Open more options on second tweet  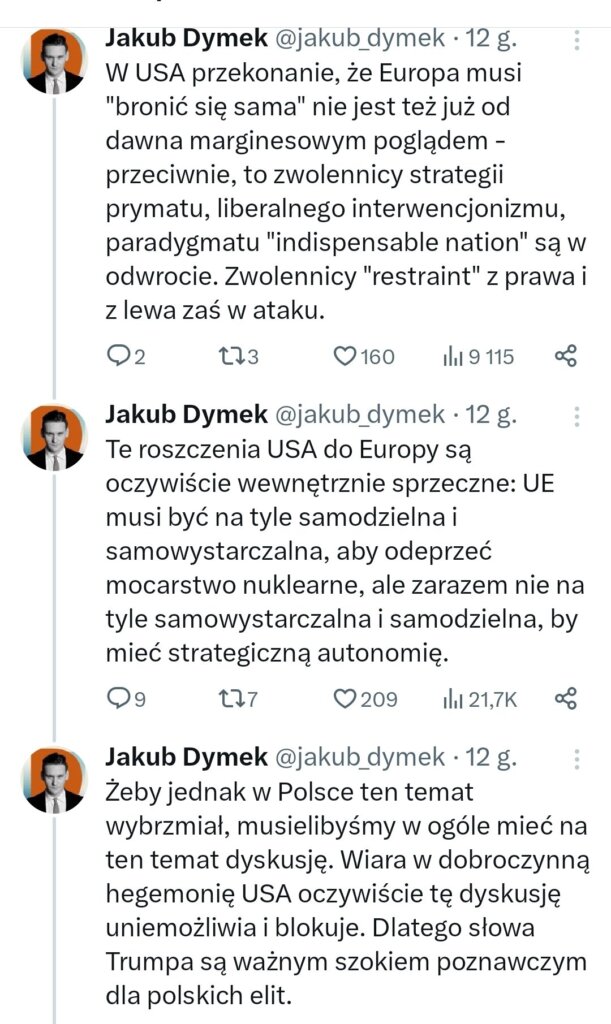[577, 415]
